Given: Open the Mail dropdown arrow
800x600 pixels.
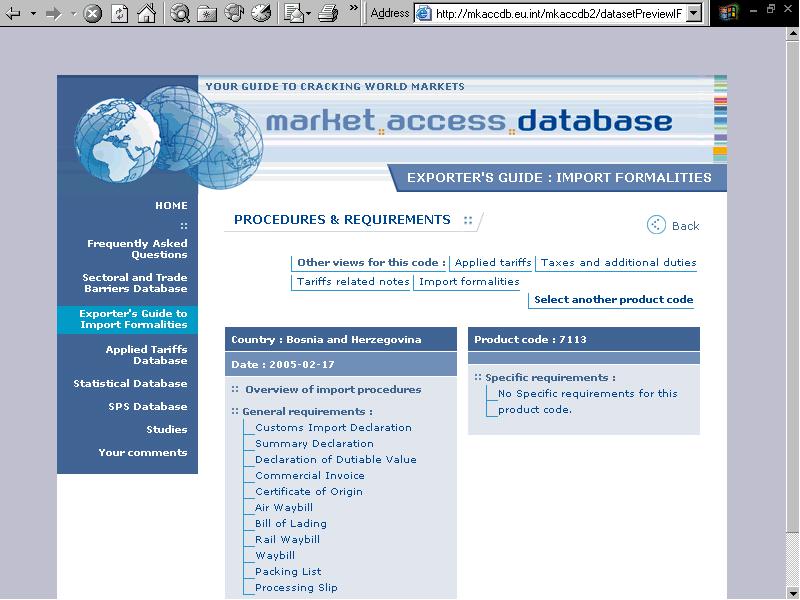Looking at the screenshot, I should pyautogui.click(x=309, y=14).
